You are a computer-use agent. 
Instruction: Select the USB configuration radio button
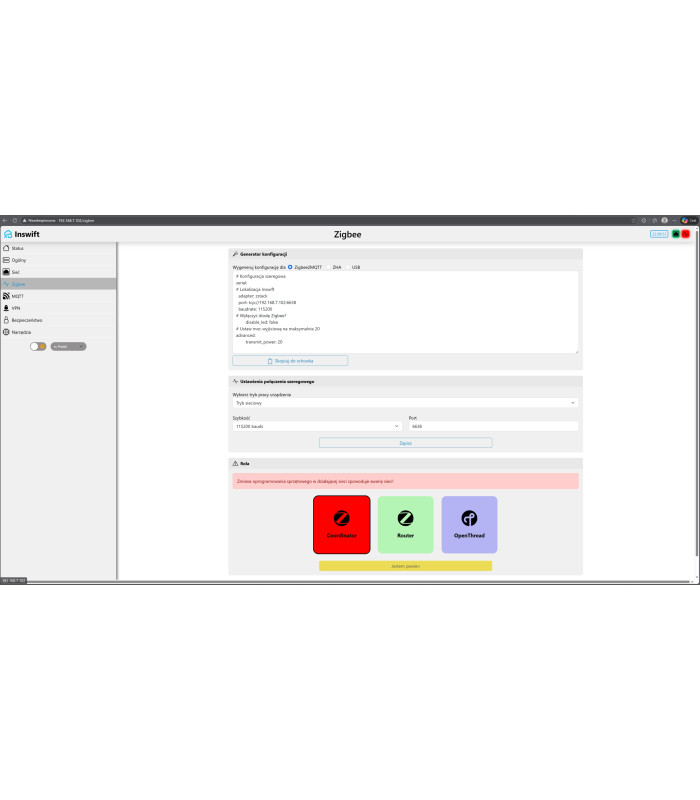[347, 267]
